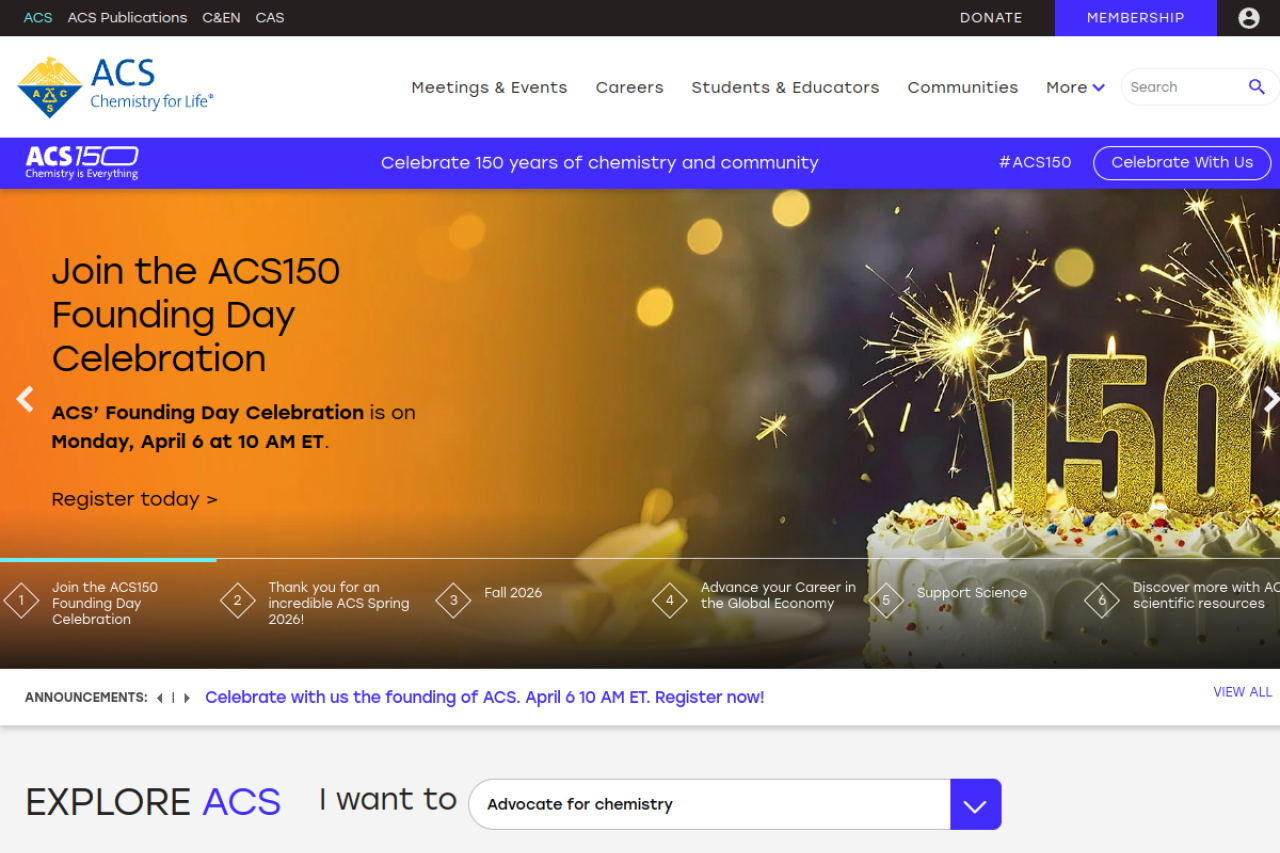
Task: Show previous announcement with left triangle
Action: click(x=159, y=698)
